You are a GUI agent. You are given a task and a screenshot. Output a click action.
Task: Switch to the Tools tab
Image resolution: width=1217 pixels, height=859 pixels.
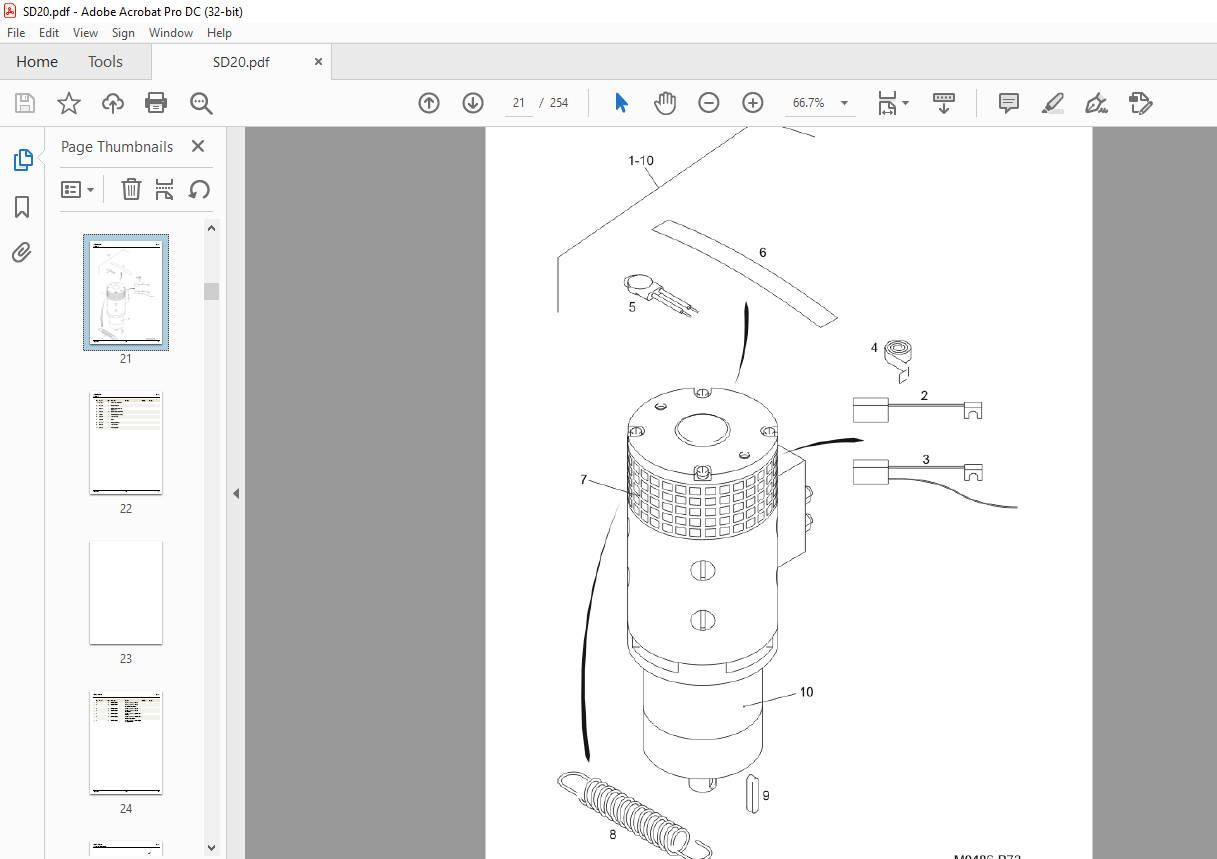[x=105, y=62]
